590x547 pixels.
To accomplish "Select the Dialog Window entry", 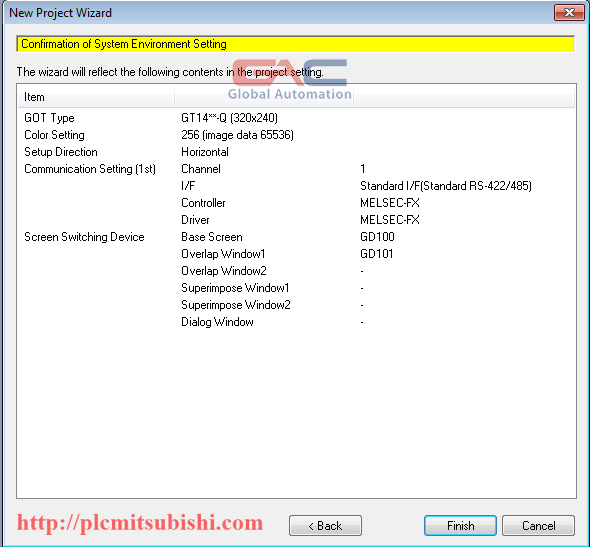I will tap(217, 322).
